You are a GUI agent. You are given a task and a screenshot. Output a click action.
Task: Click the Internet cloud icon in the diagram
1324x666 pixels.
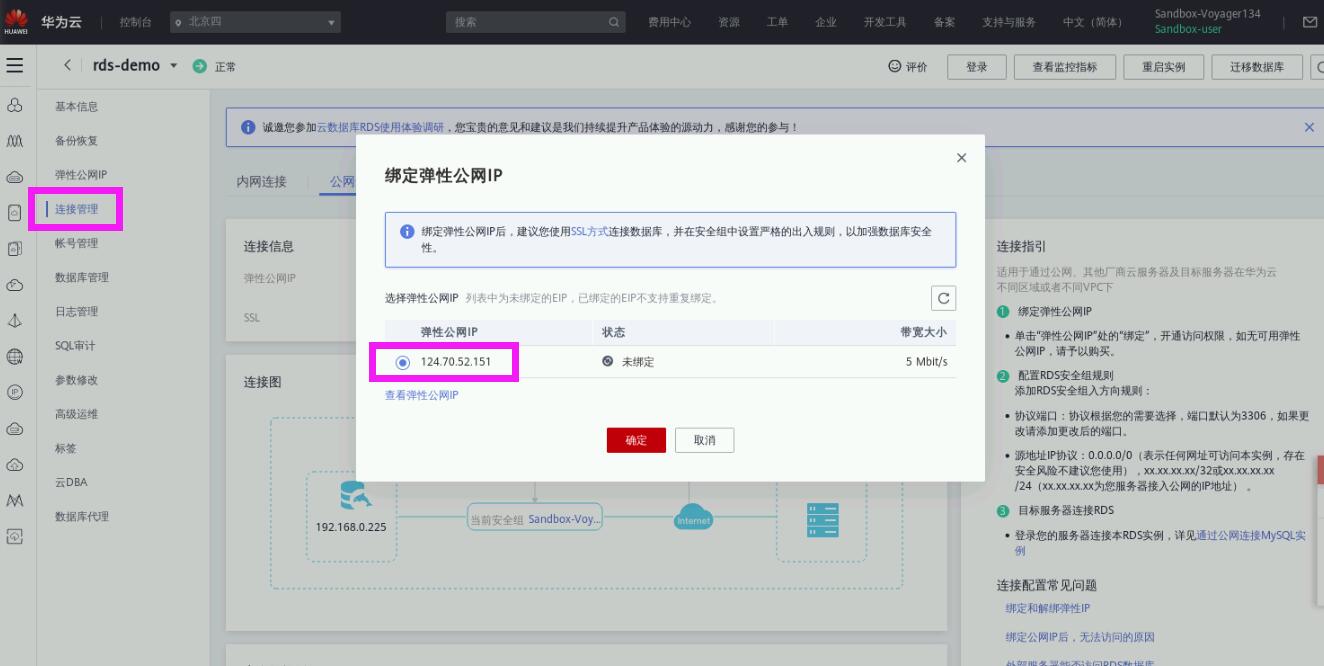[693, 517]
